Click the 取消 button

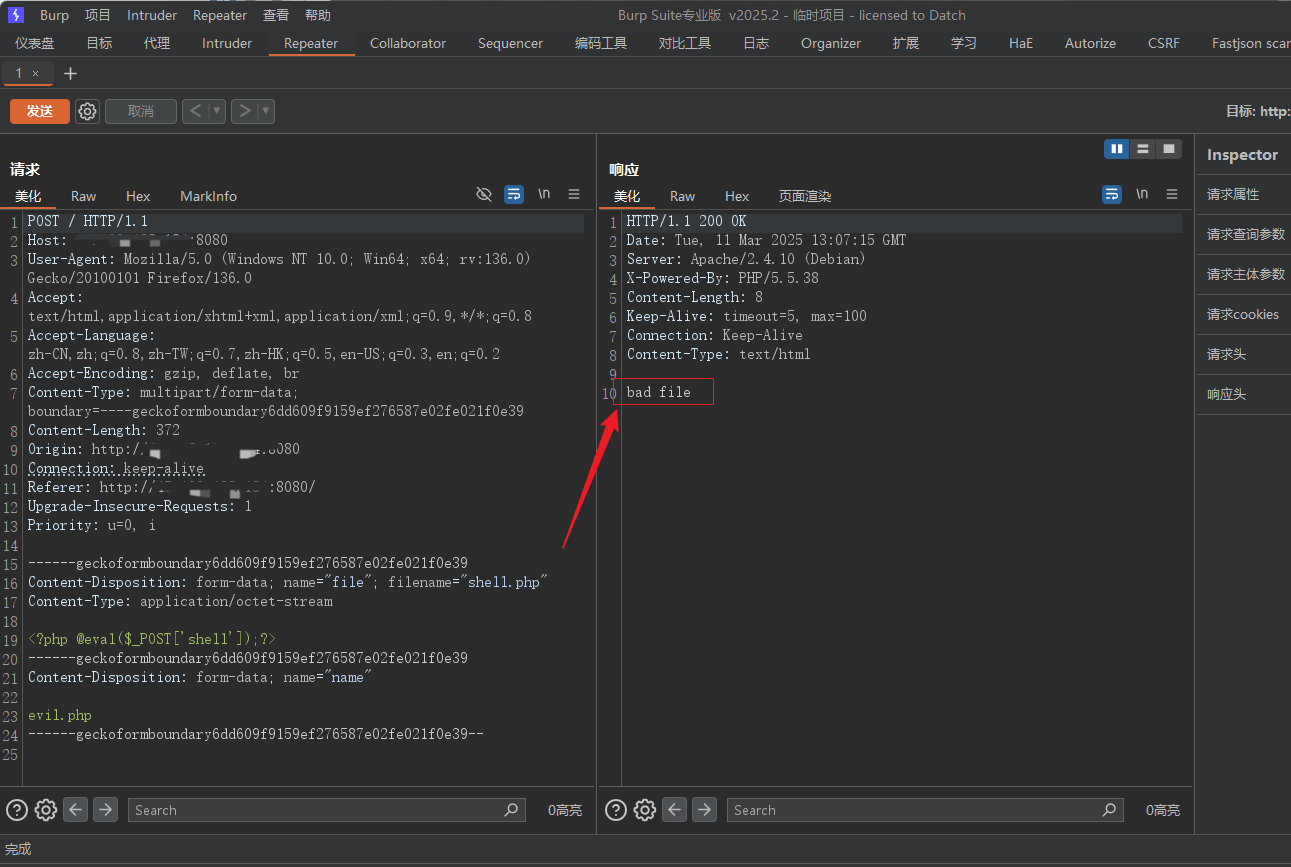click(141, 111)
